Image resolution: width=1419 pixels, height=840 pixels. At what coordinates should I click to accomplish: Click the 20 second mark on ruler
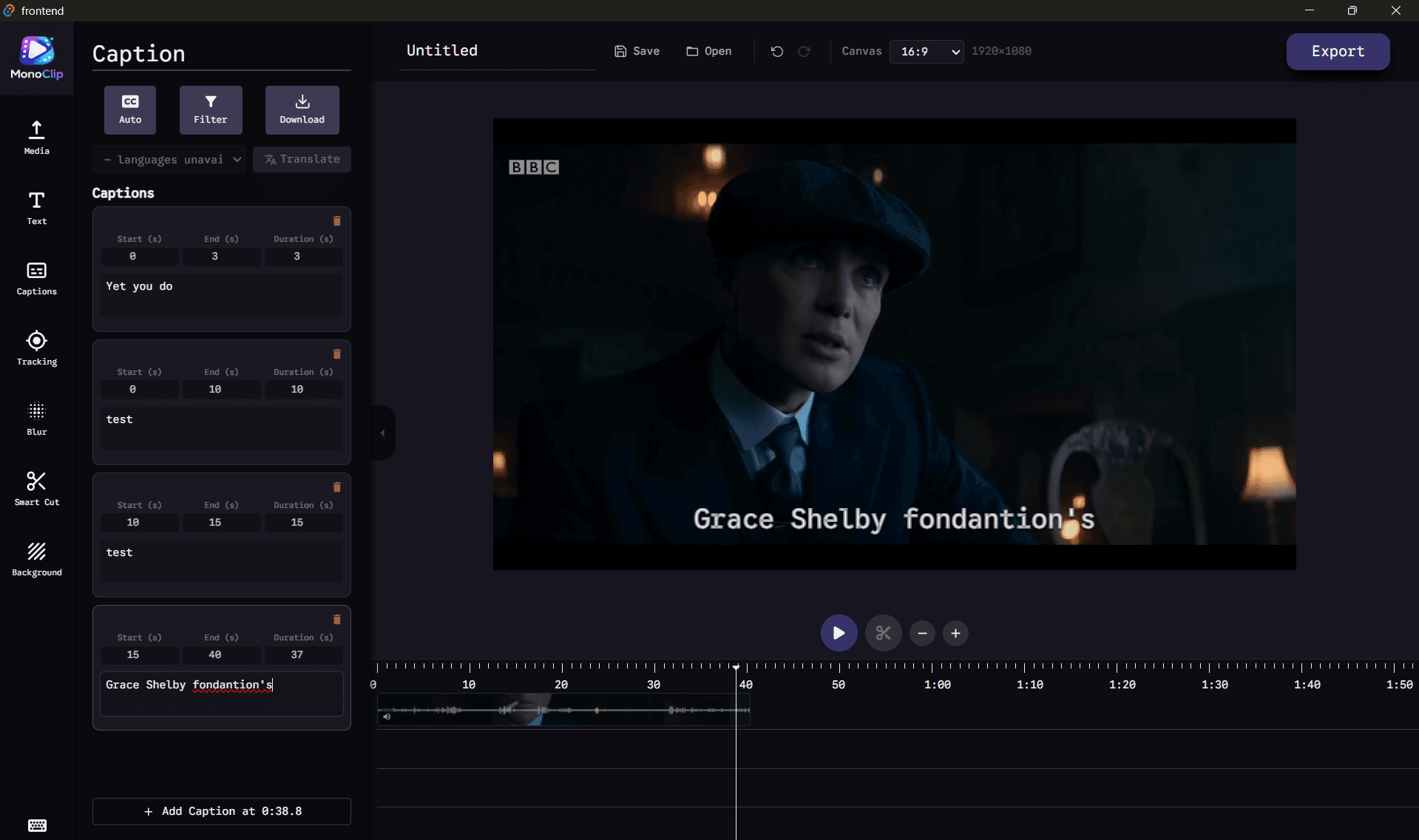[x=561, y=685]
